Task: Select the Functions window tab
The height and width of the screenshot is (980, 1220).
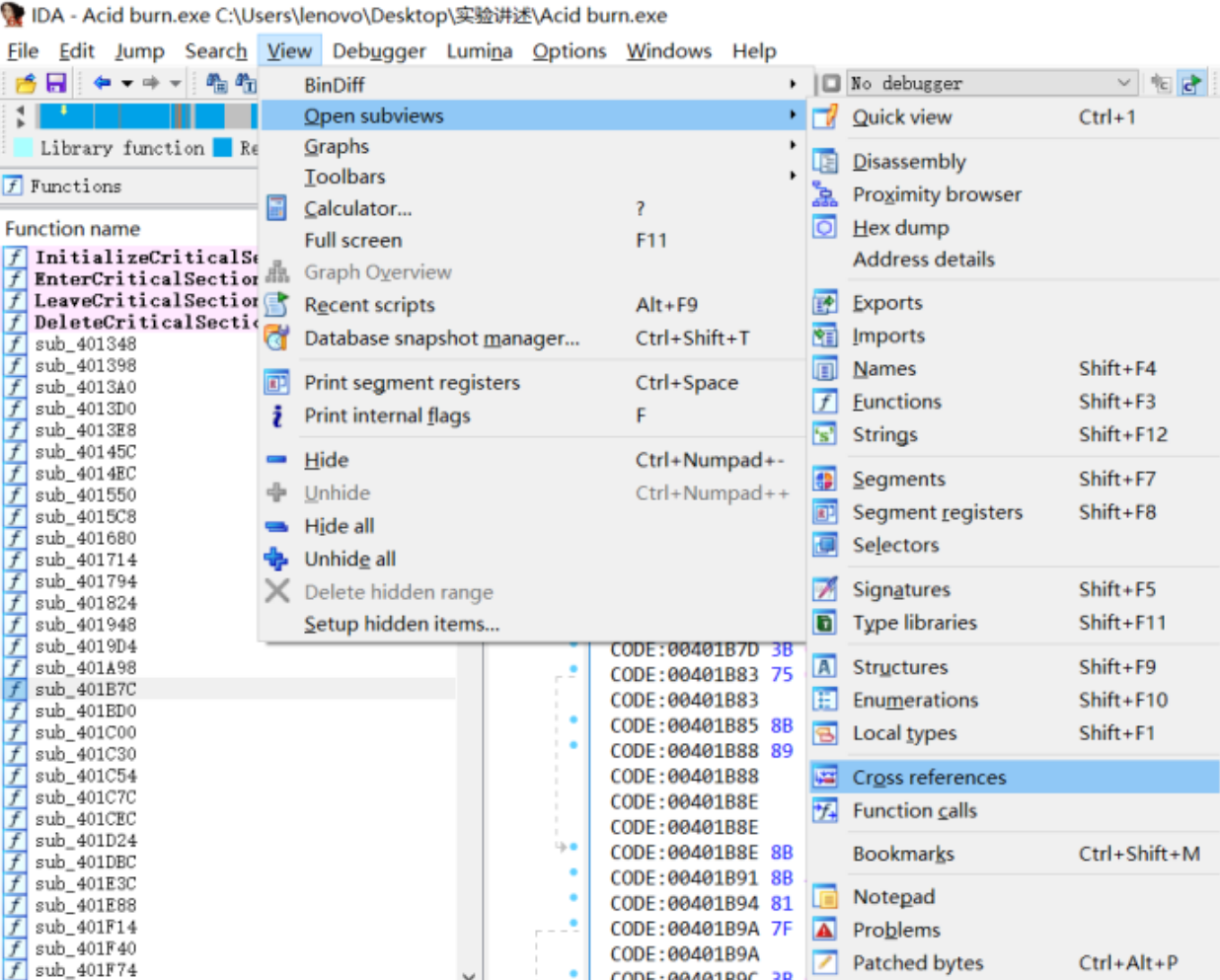Action: [x=63, y=186]
